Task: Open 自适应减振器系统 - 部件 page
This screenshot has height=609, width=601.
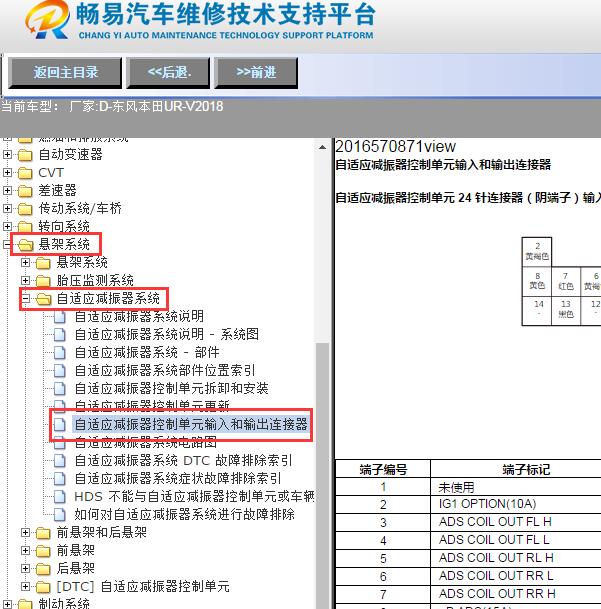Action: click(147, 352)
